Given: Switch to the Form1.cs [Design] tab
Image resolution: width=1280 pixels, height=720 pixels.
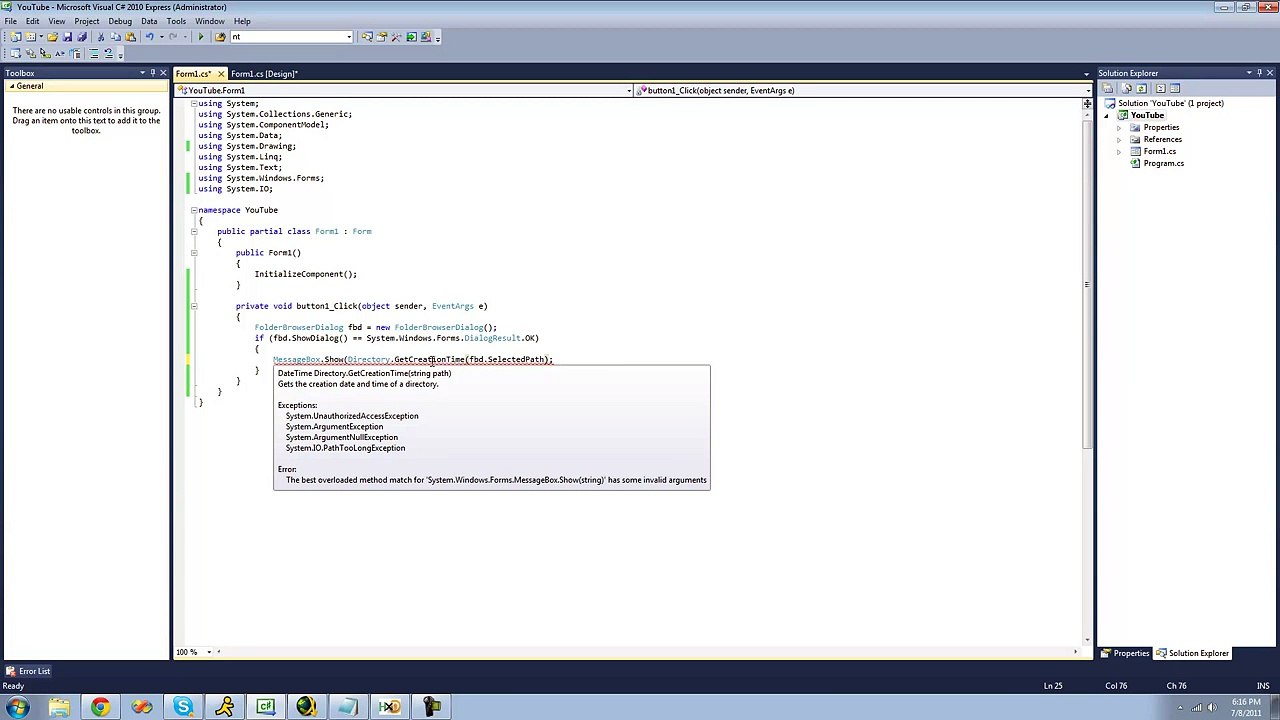Looking at the screenshot, I should point(264,74).
